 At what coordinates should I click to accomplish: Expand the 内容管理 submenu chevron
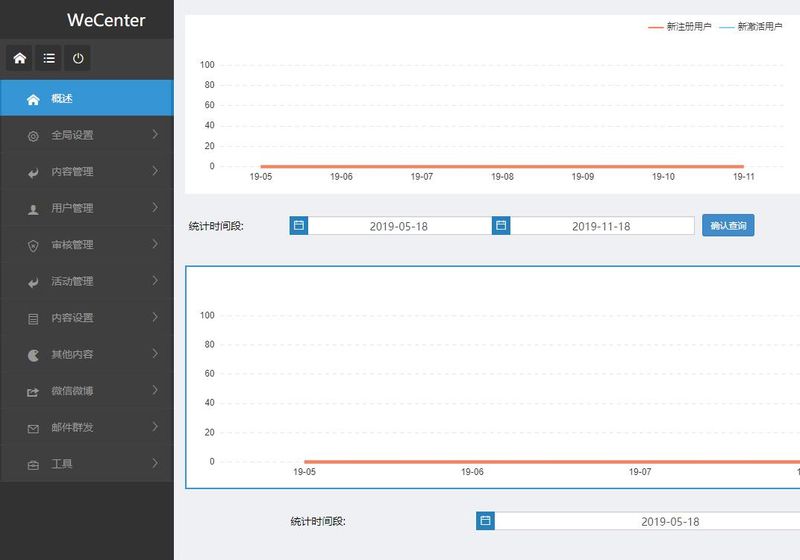coord(155,171)
